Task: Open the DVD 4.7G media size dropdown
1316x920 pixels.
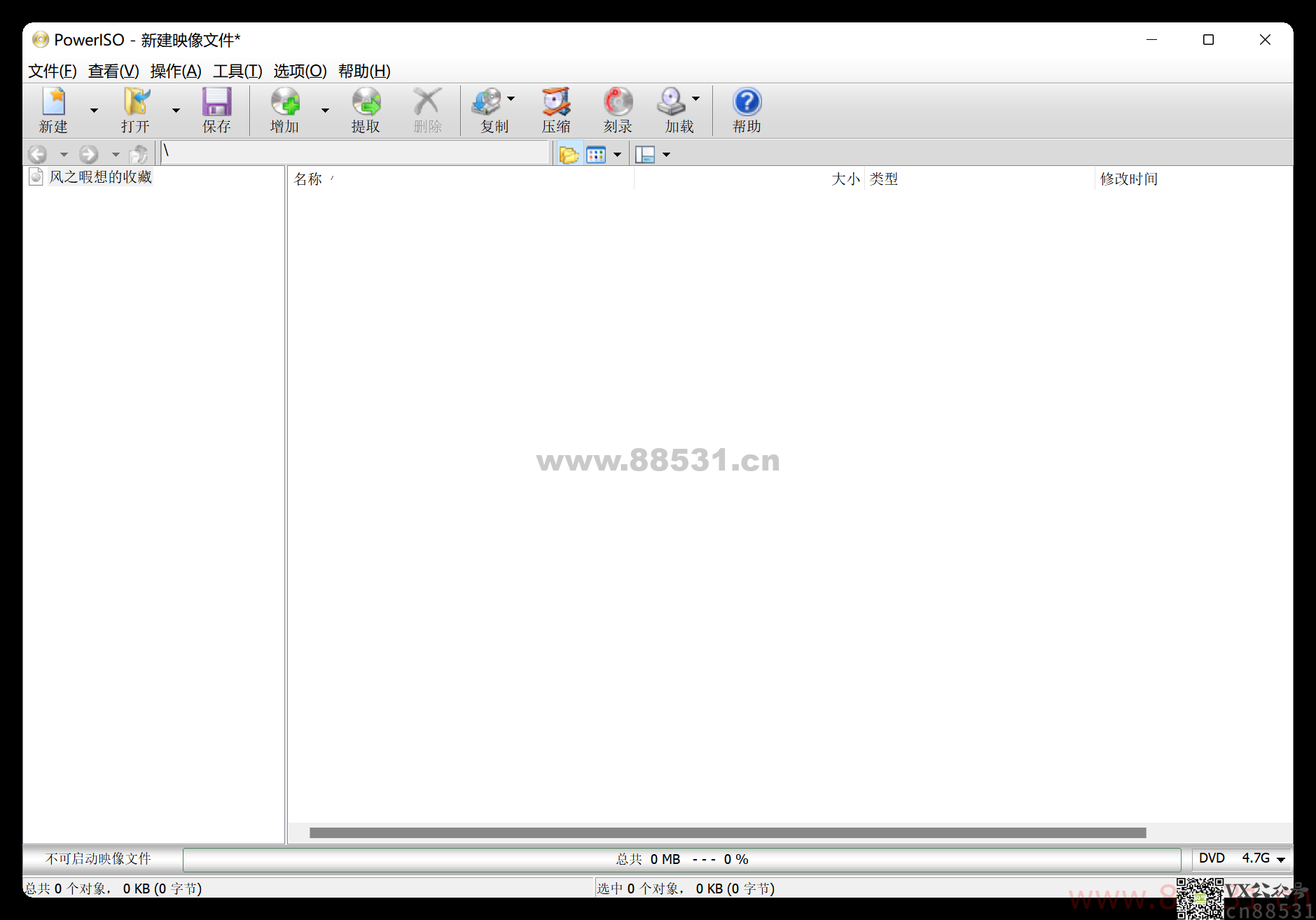Action: coord(1242,858)
